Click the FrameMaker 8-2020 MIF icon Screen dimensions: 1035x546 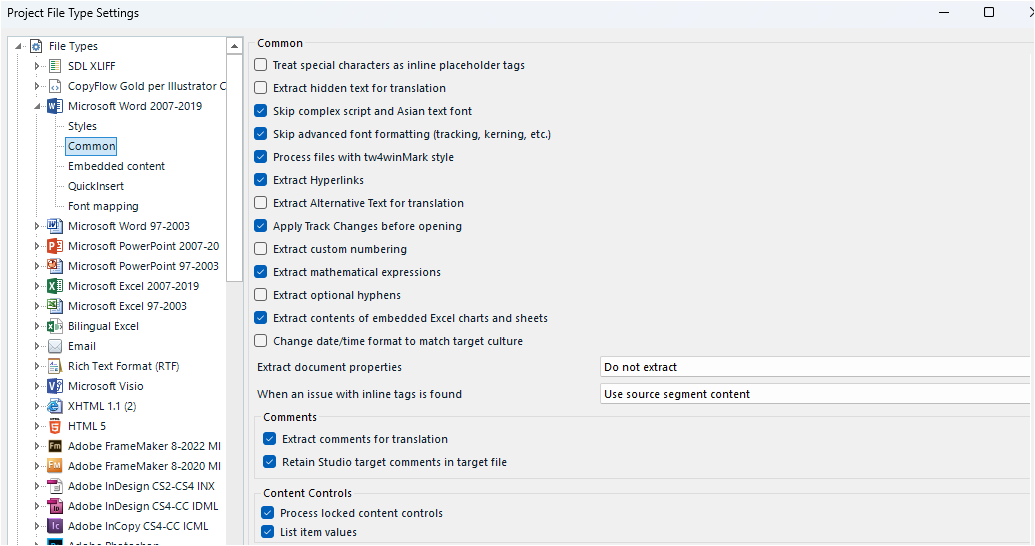[x=55, y=466]
